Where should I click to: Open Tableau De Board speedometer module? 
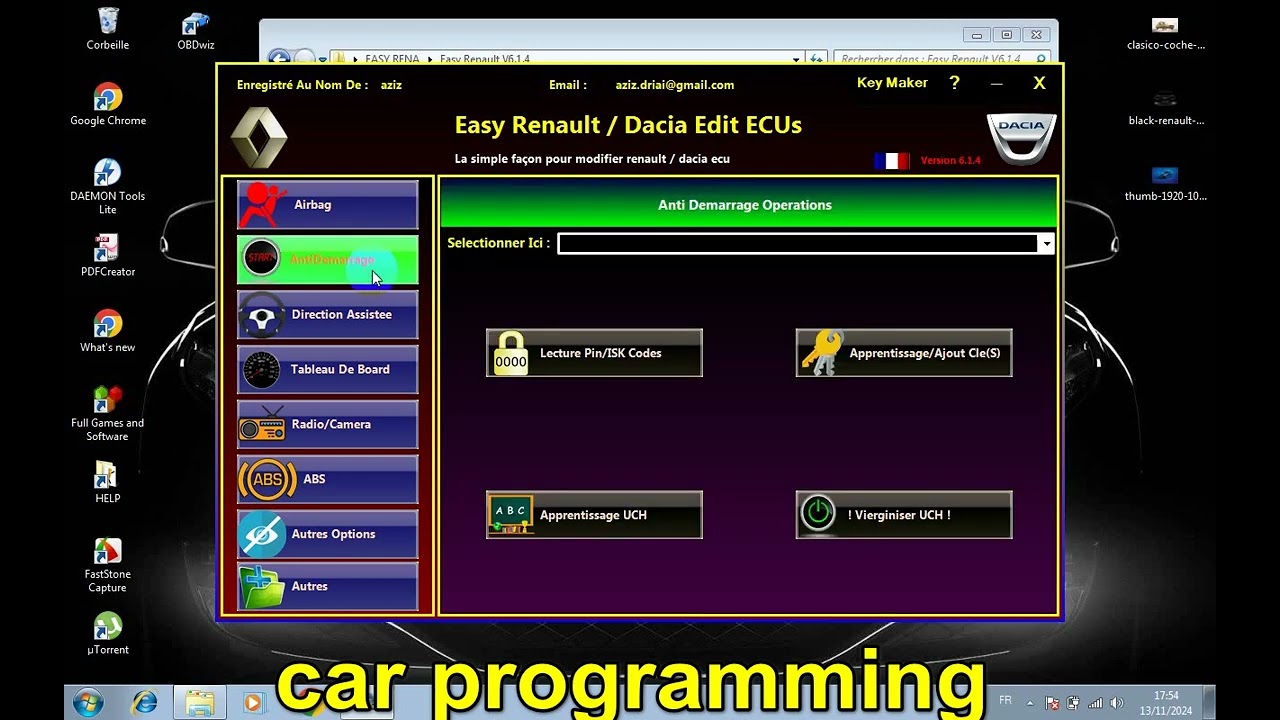pos(327,370)
